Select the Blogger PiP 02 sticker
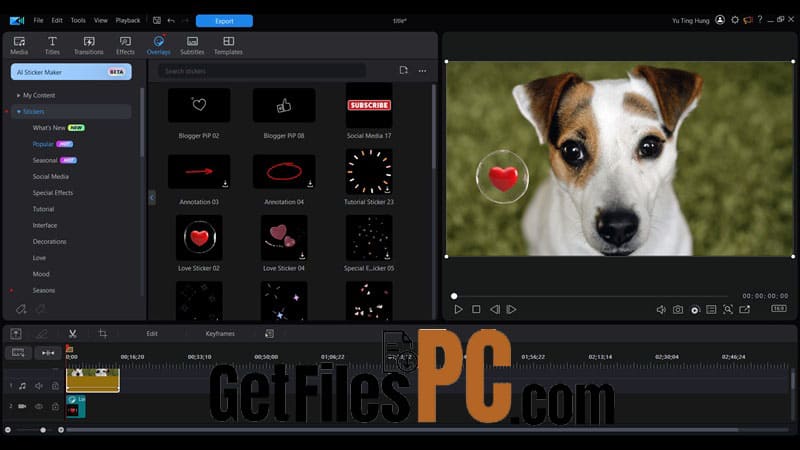This screenshot has width=800, height=450. pos(199,105)
